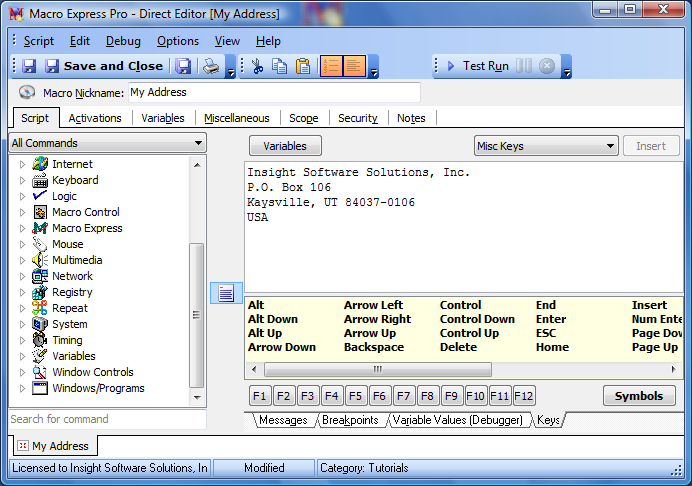
Task: Click the F12 key button
Action: tap(523, 396)
